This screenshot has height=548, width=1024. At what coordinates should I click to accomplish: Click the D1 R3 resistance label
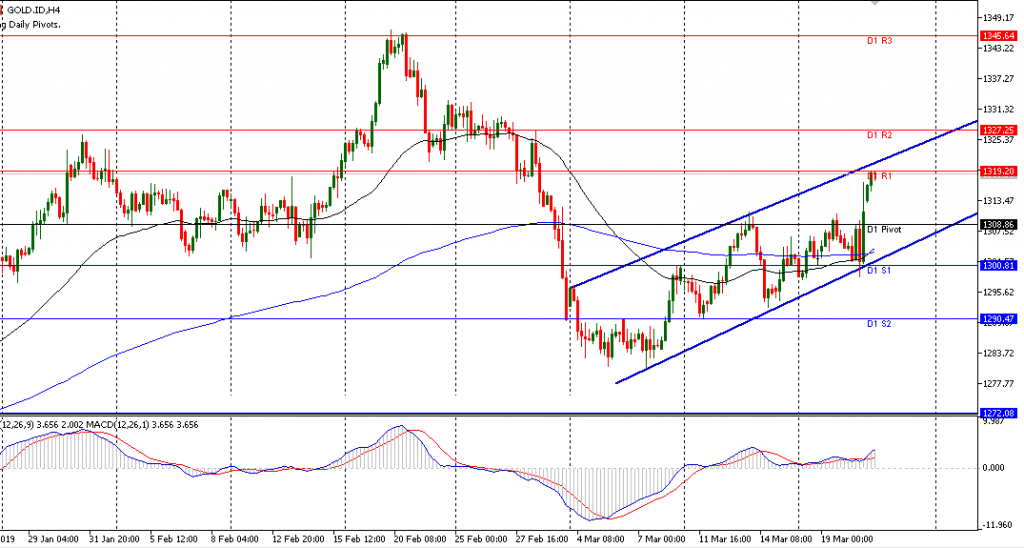click(879, 41)
